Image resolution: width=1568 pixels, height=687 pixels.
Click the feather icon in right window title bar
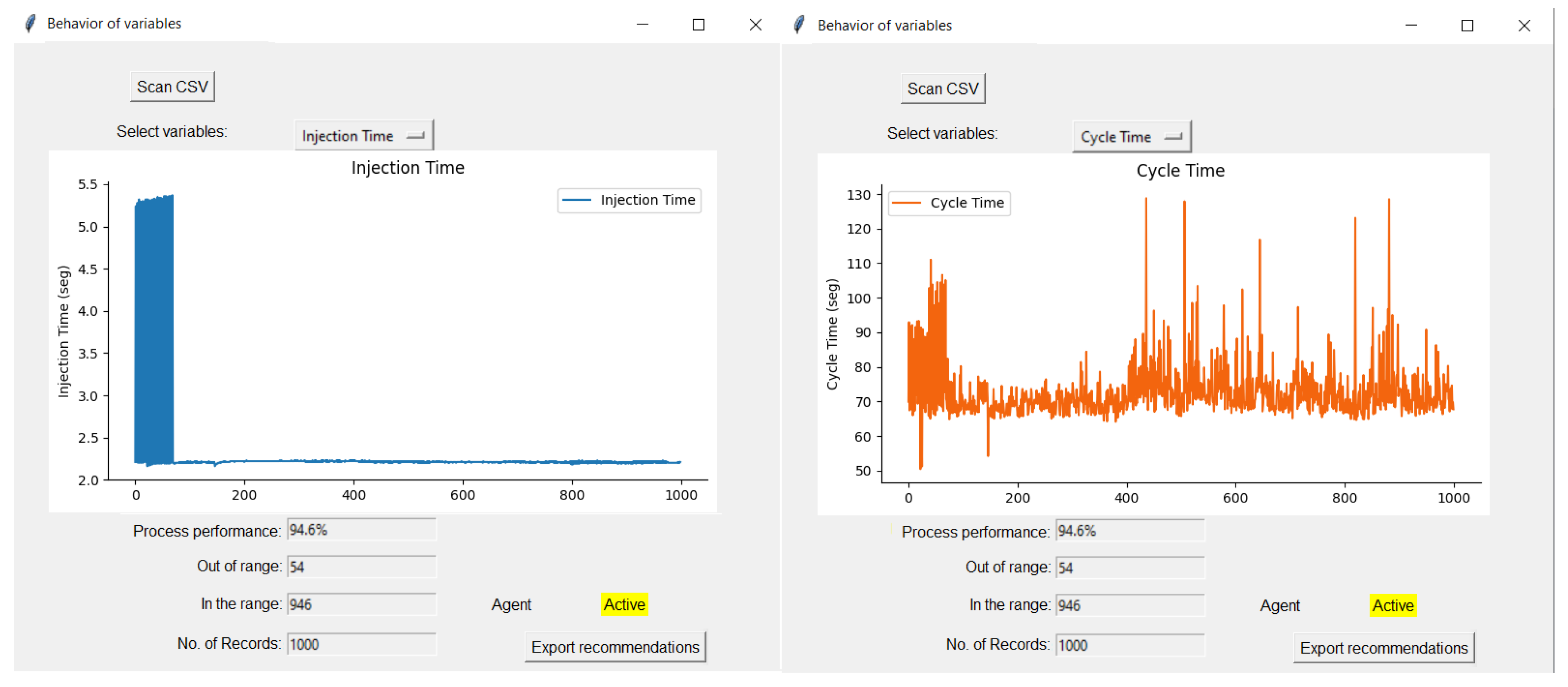coord(800,25)
